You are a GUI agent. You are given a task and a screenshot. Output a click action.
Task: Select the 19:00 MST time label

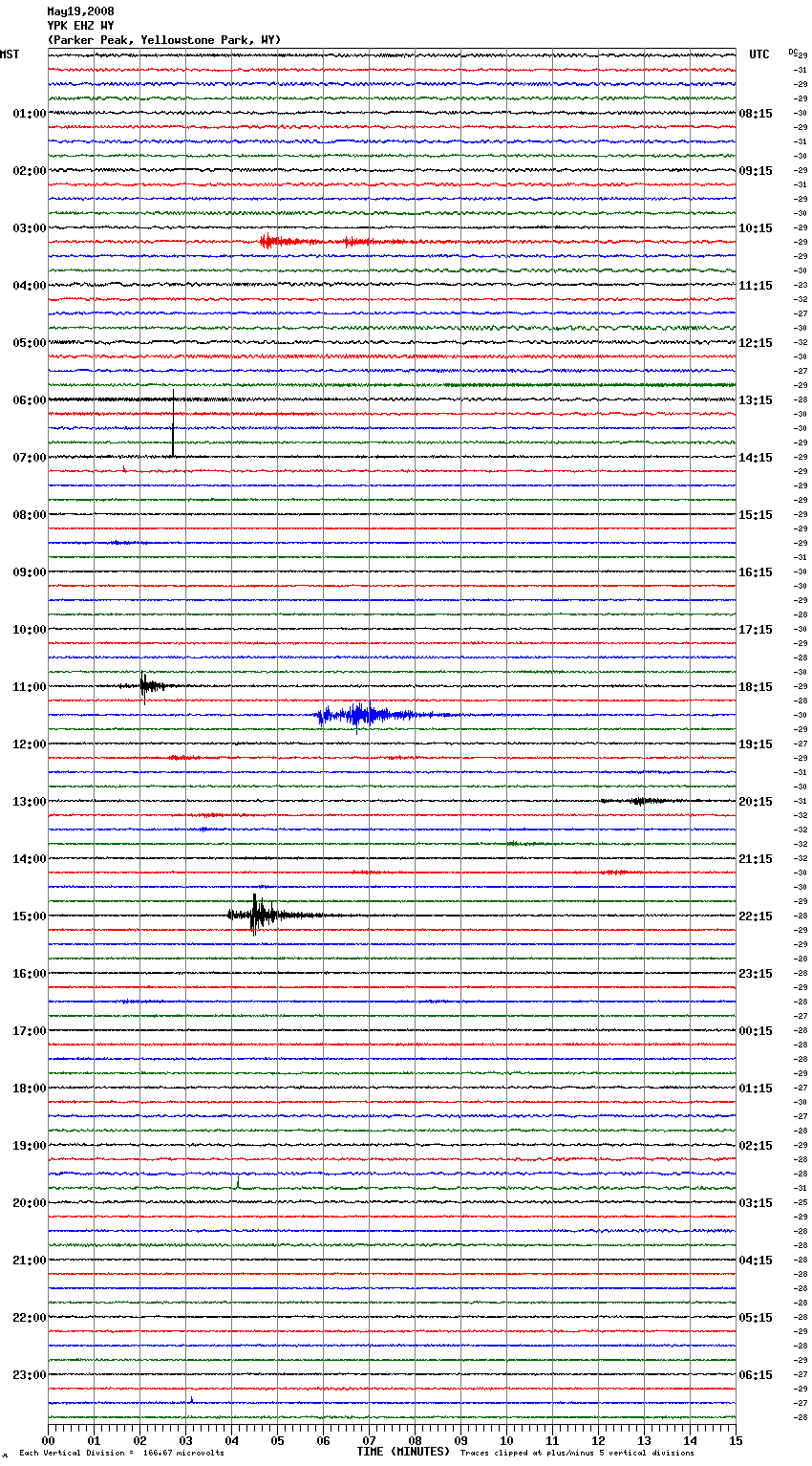pyautogui.click(x=29, y=1146)
